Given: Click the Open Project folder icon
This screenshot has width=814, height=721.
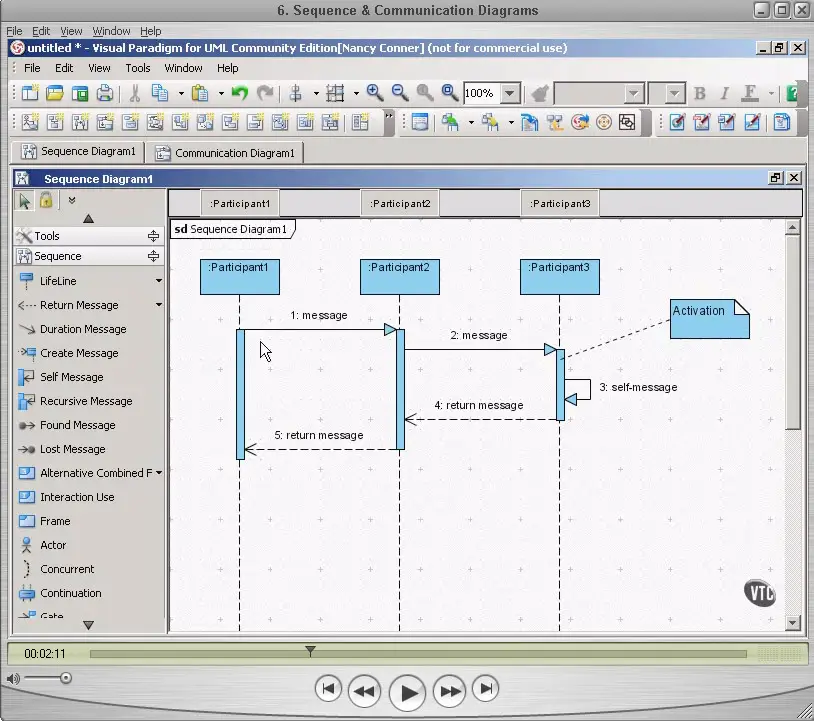Looking at the screenshot, I should tap(55, 93).
